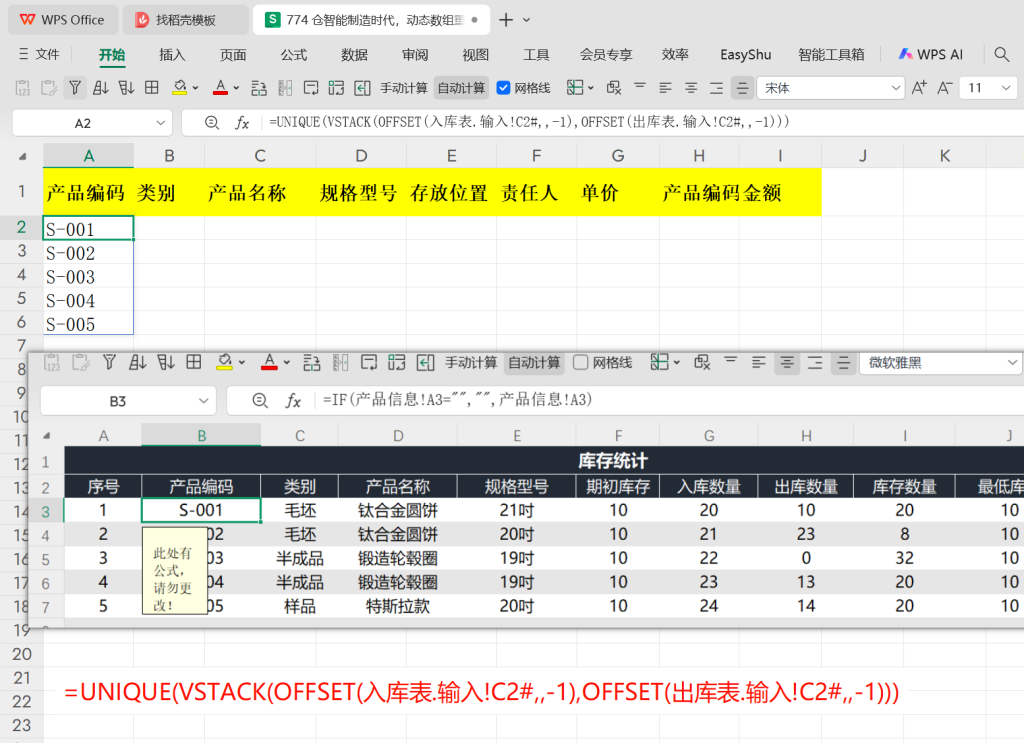Toggle 自动计算 in the upper toolbar
The height and width of the screenshot is (743, 1024).
[461, 88]
